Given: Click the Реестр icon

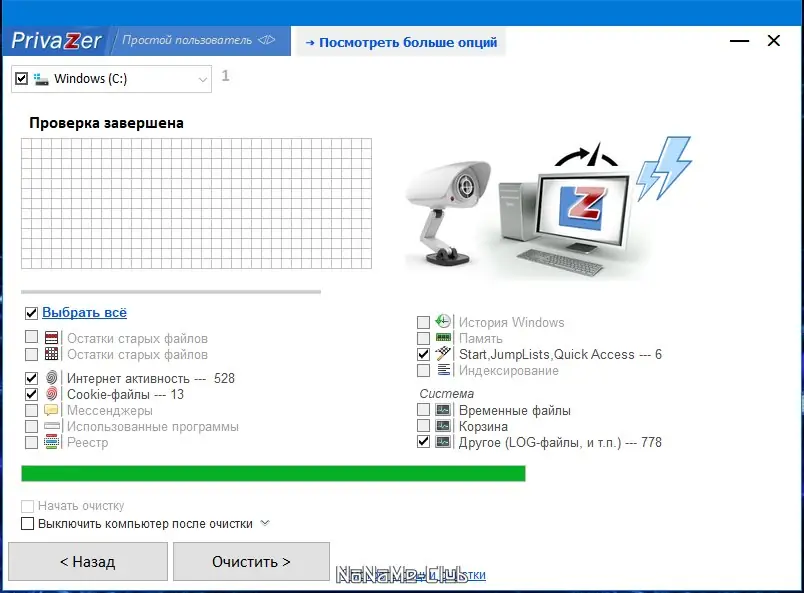Looking at the screenshot, I should 51,442.
